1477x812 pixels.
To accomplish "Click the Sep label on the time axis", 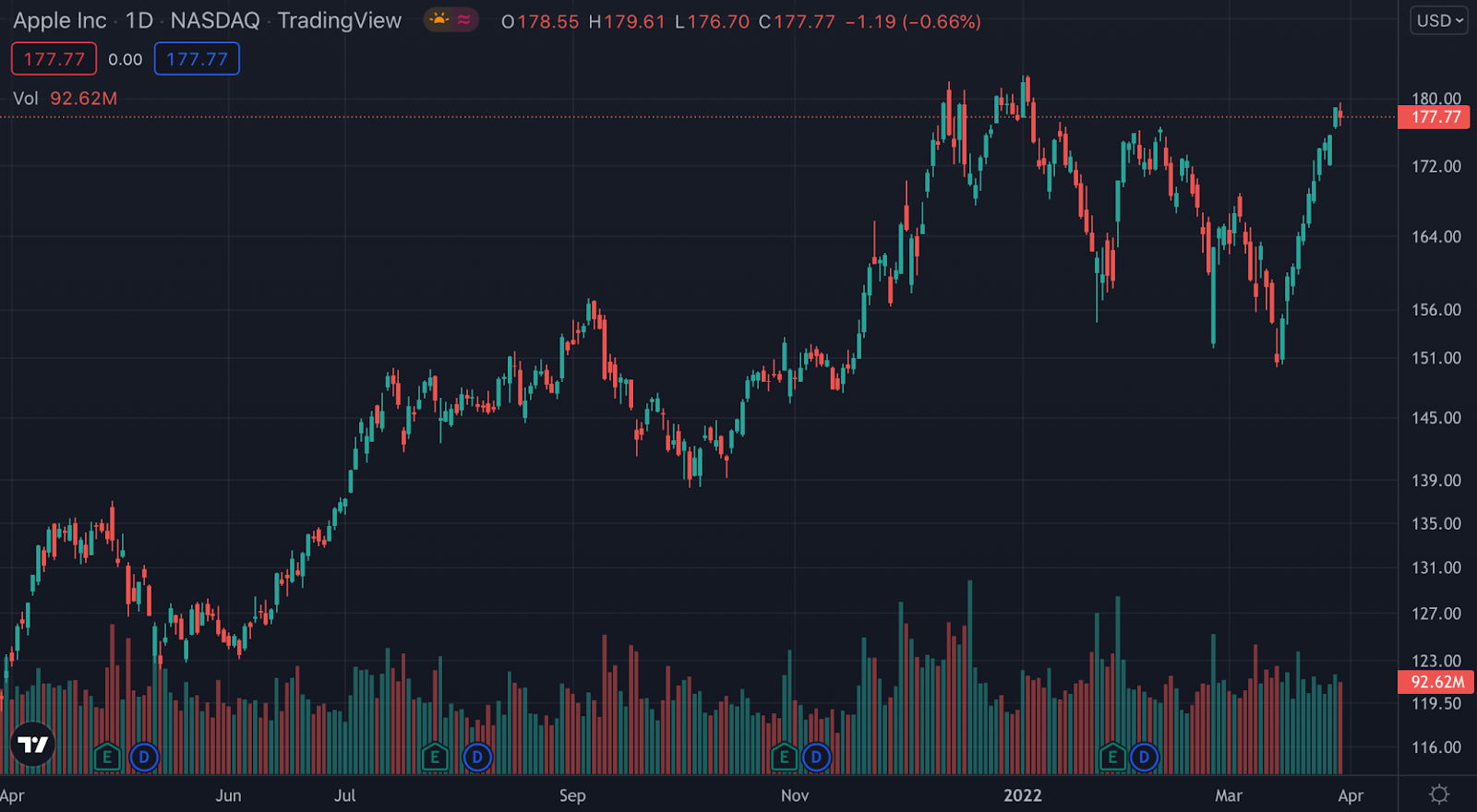I will pos(572,795).
